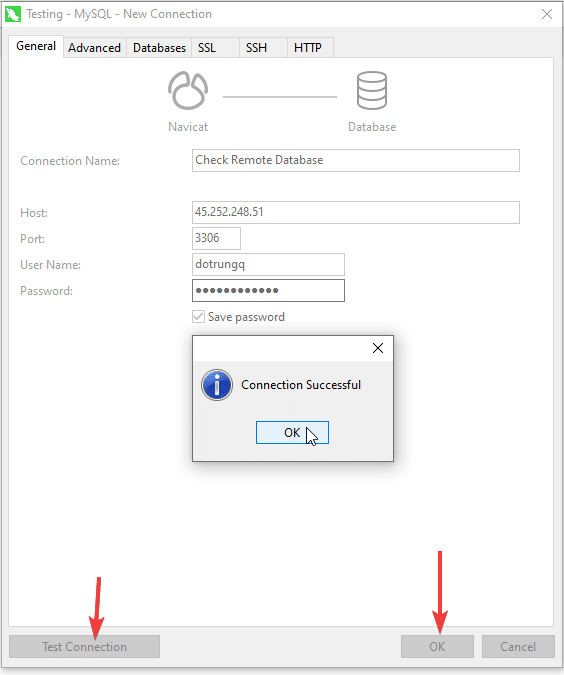This screenshot has height=675, width=564.
Task: Close the New Connection window
Action: point(547,14)
